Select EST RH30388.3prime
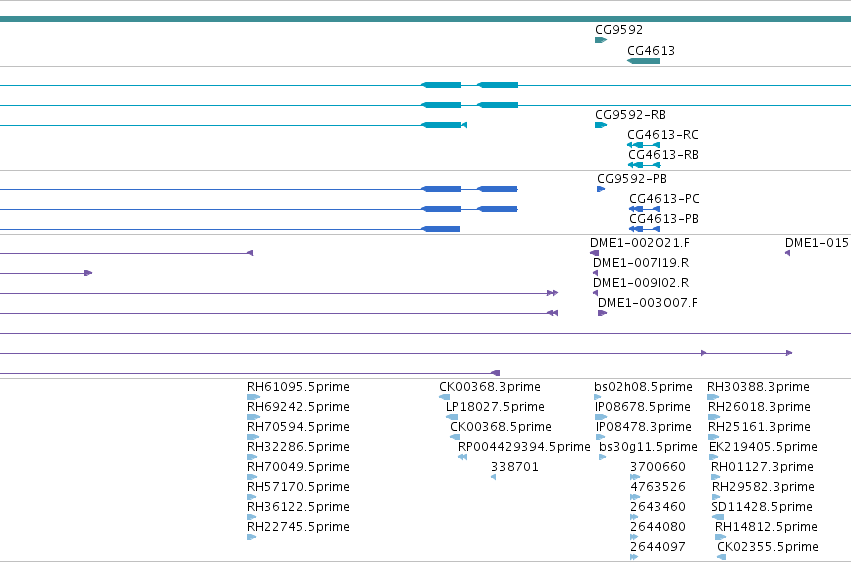The image size is (851, 562). 714,397
